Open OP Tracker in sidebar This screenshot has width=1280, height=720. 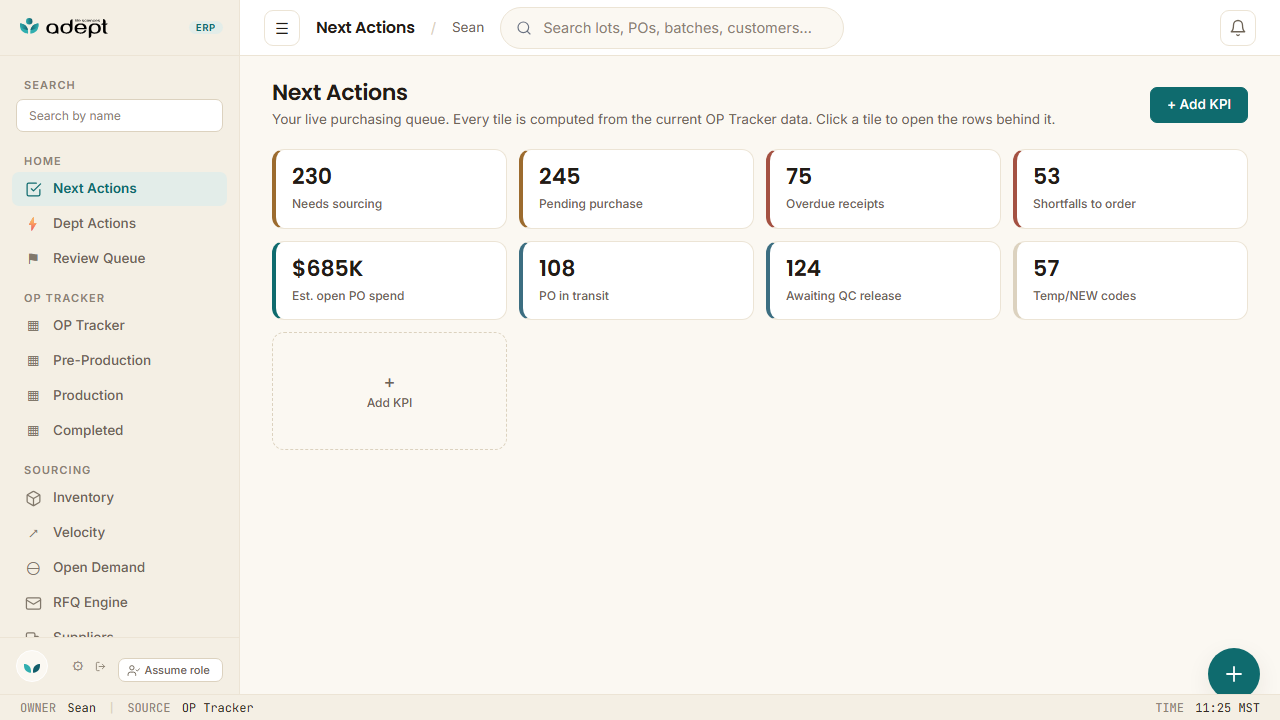pyautogui.click(x=120, y=326)
